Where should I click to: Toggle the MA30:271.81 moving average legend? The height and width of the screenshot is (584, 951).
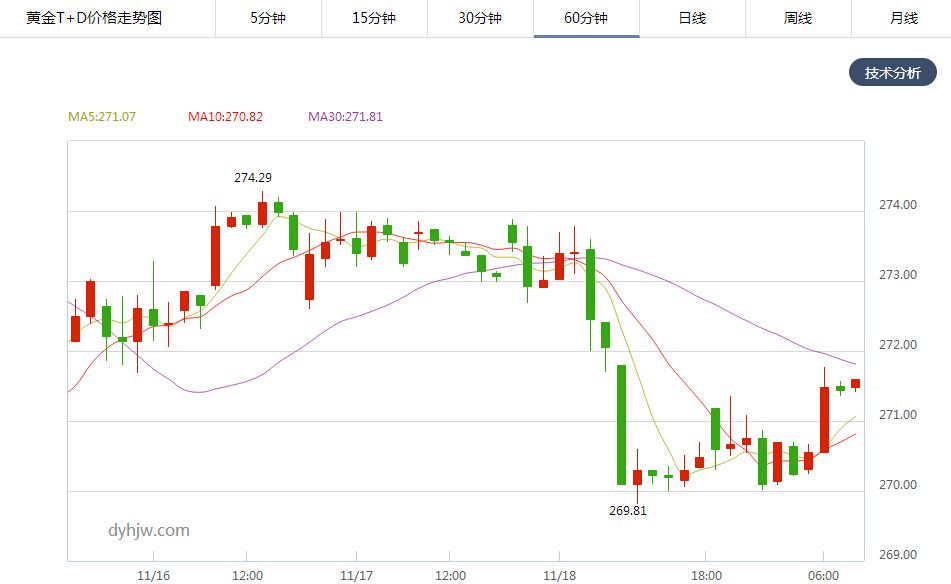(349, 117)
